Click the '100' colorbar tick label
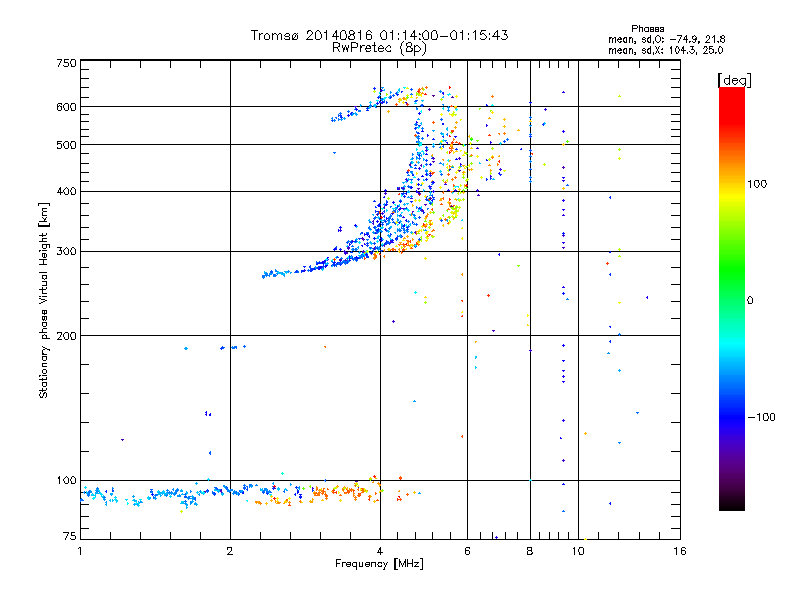 757,184
